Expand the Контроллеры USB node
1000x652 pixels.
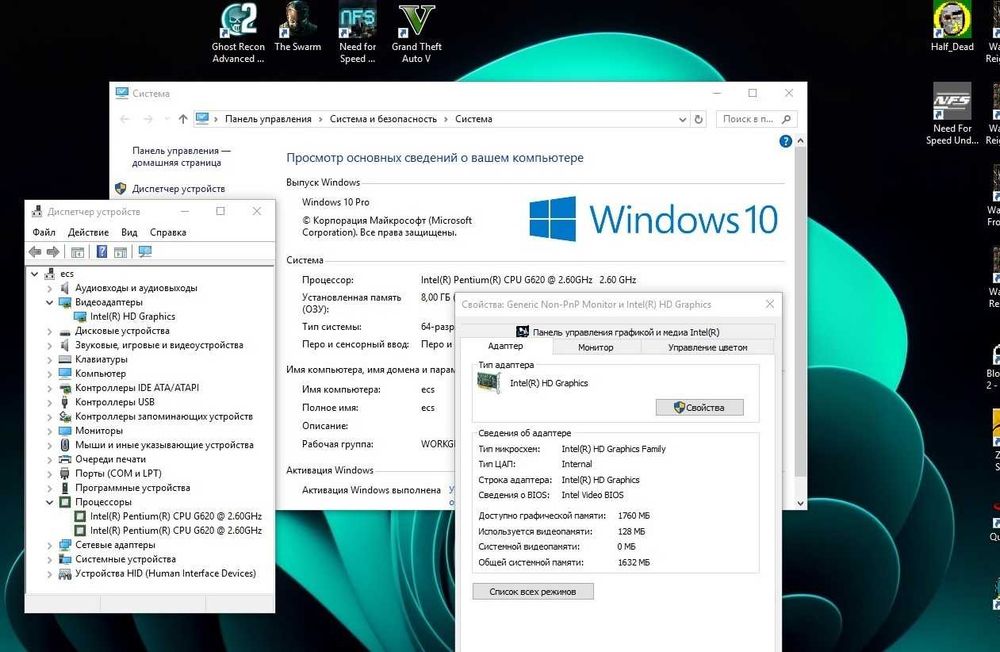click(x=50, y=403)
